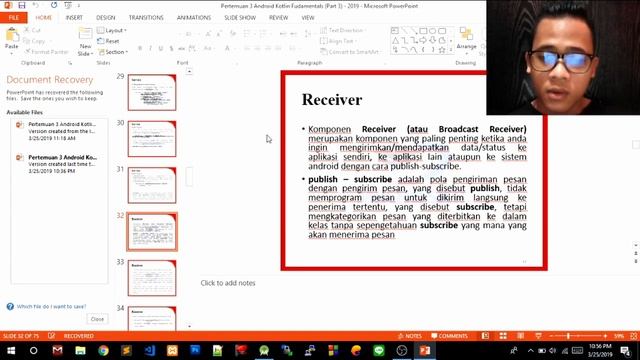
Task: Open the Clipboard dialog launcher
Action: [x=70, y=63]
